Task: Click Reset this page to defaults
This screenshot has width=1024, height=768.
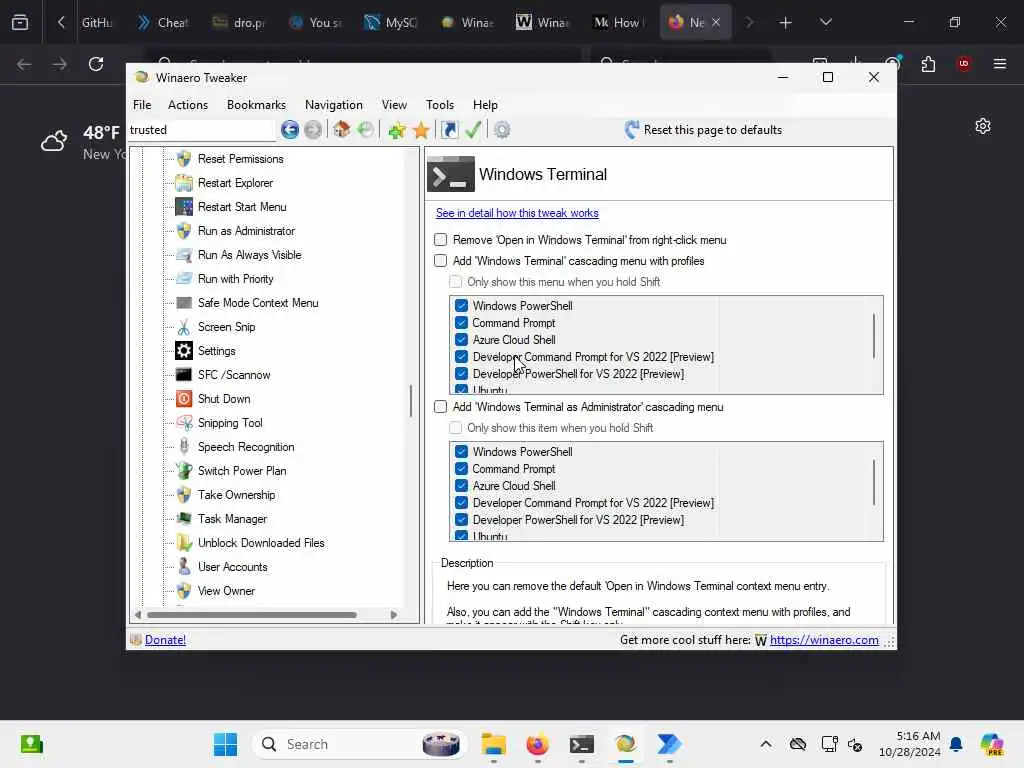Action: pos(703,130)
